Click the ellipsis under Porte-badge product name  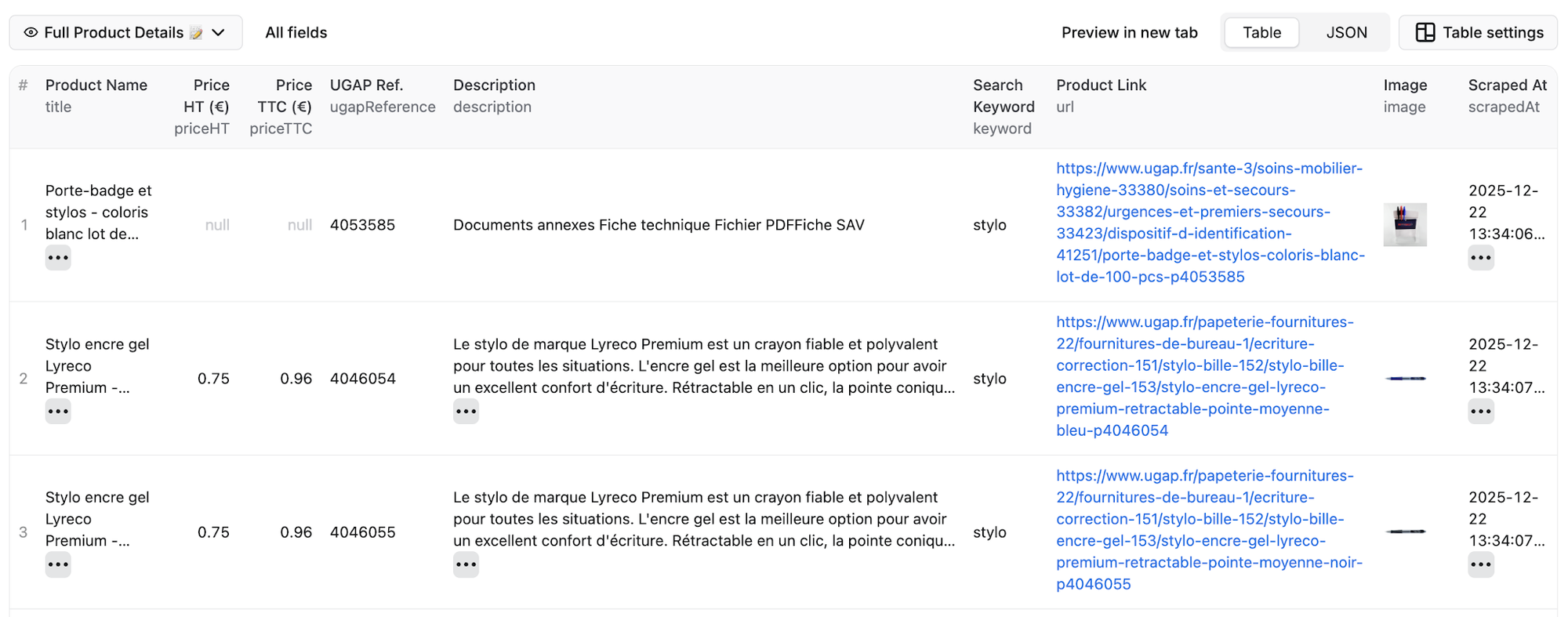pos(57,257)
